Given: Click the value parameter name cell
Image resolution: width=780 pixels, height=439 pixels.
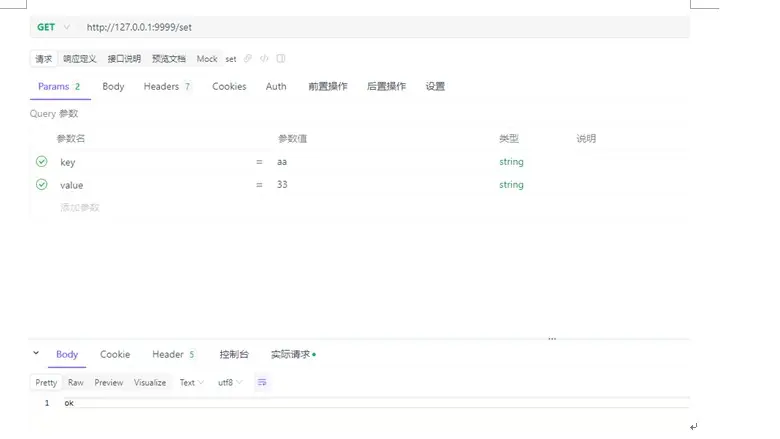Looking at the screenshot, I should point(72,185).
